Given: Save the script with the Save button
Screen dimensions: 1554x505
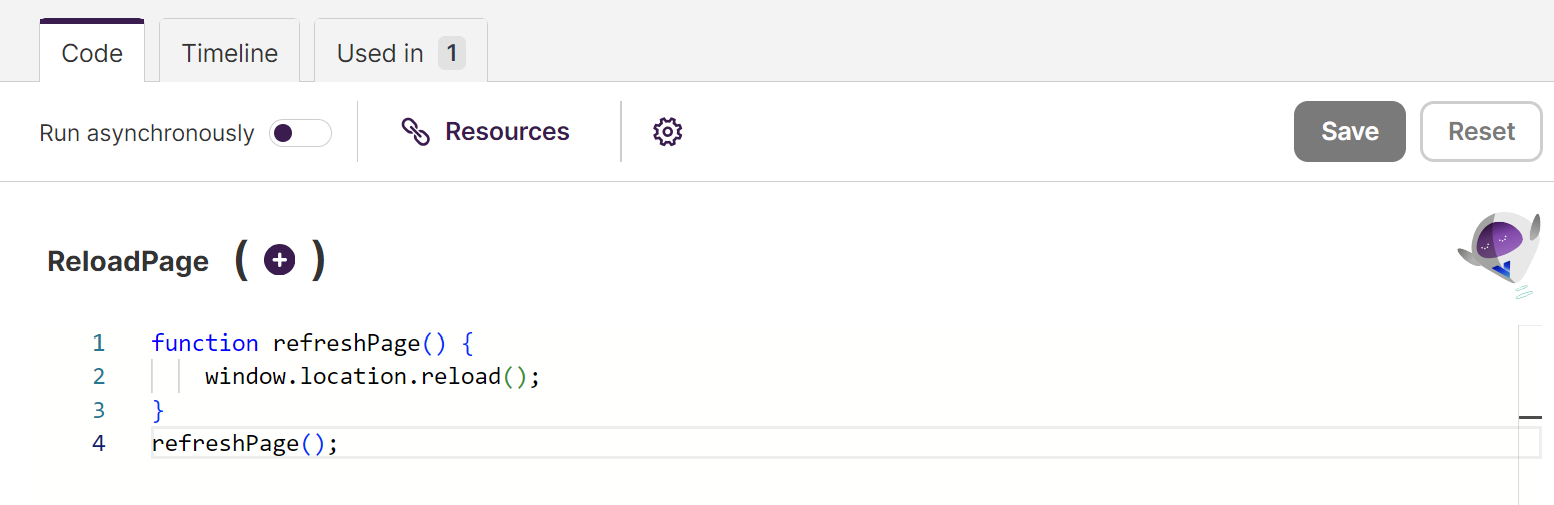Looking at the screenshot, I should click(1350, 131).
